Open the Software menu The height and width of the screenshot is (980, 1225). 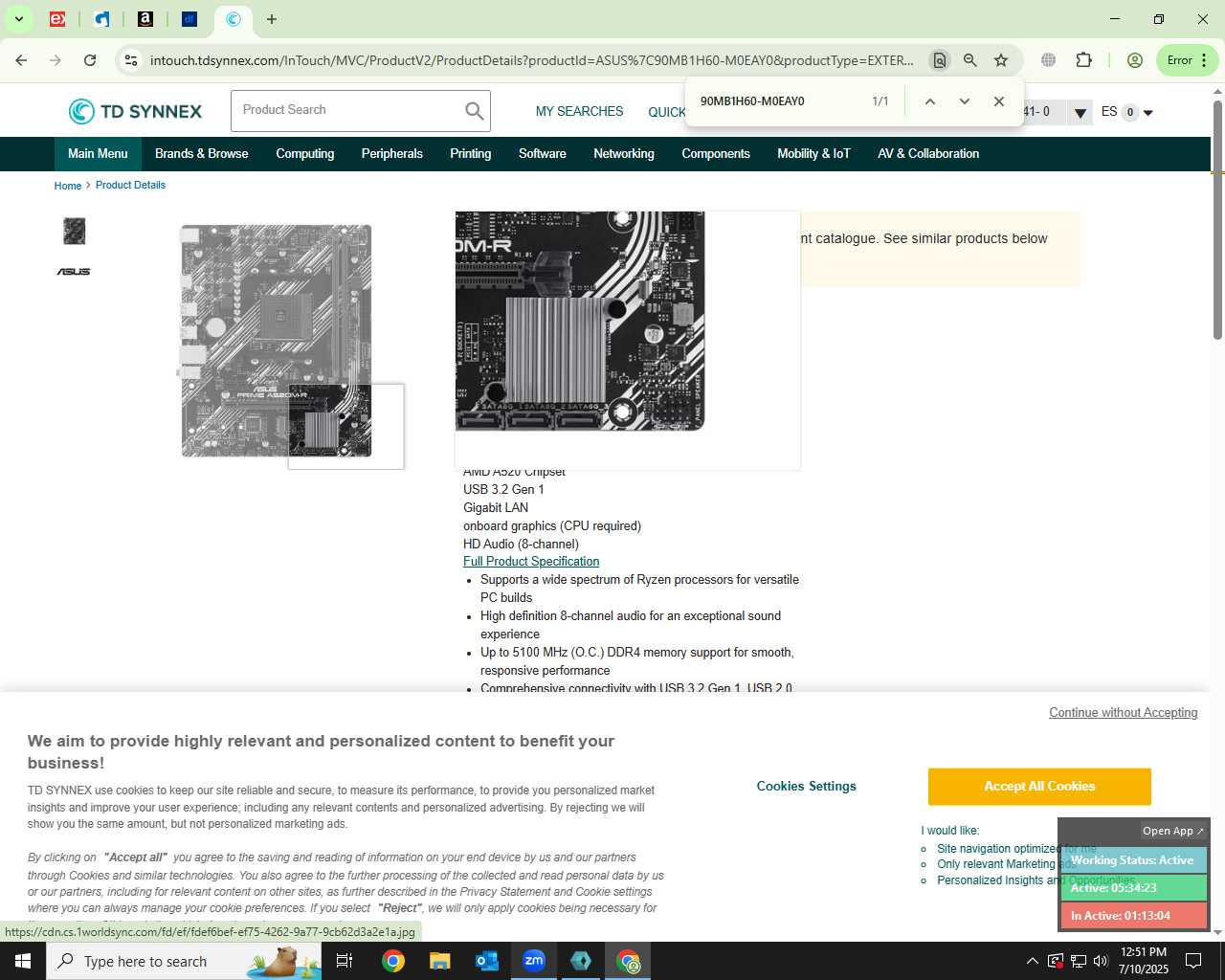tap(543, 154)
